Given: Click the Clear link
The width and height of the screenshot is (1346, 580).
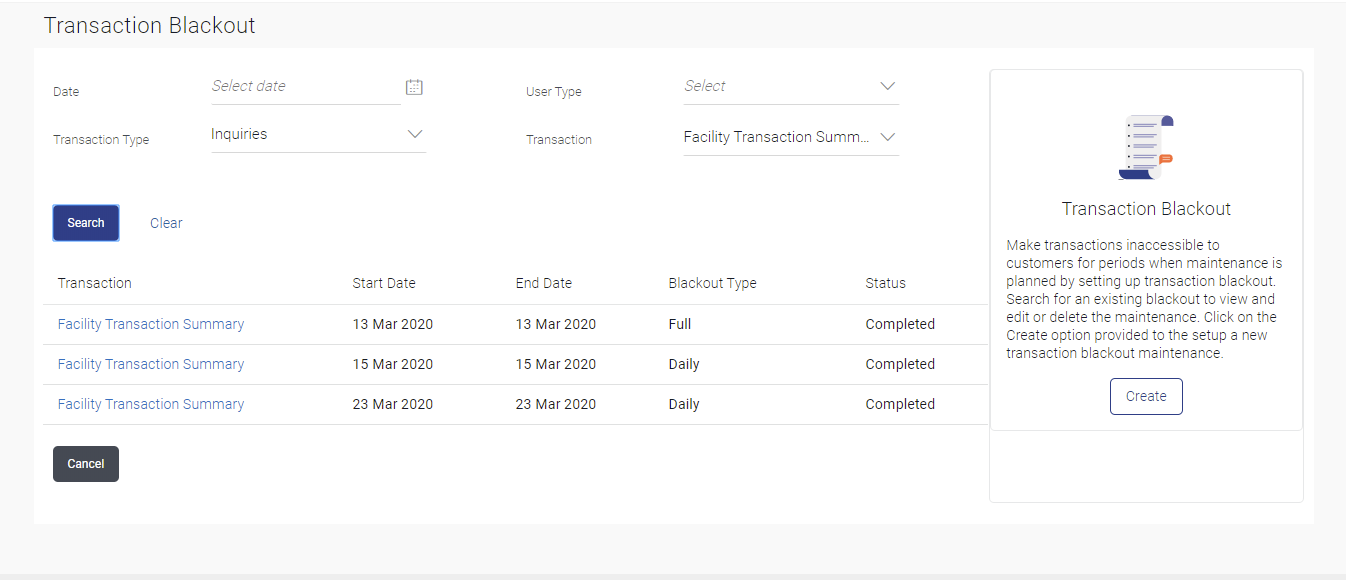Looking at the screenshot, I should 166,223.
